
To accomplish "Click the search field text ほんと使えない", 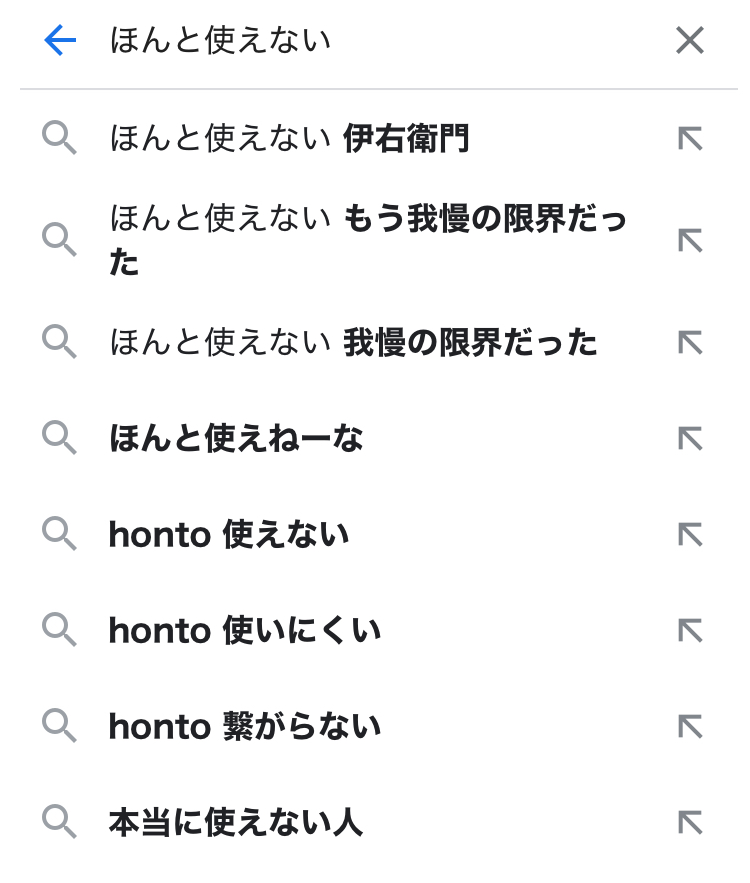I will click(x=220, y=41).
